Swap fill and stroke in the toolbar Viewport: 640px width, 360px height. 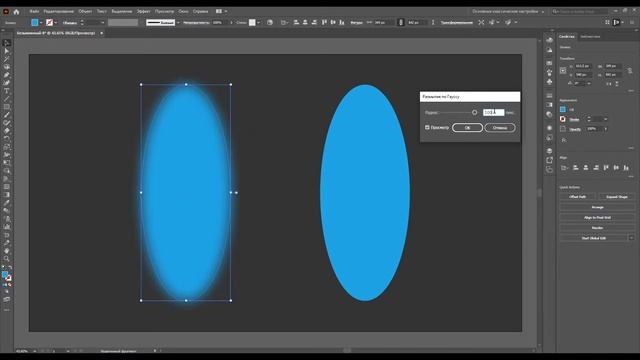point(10,267)
